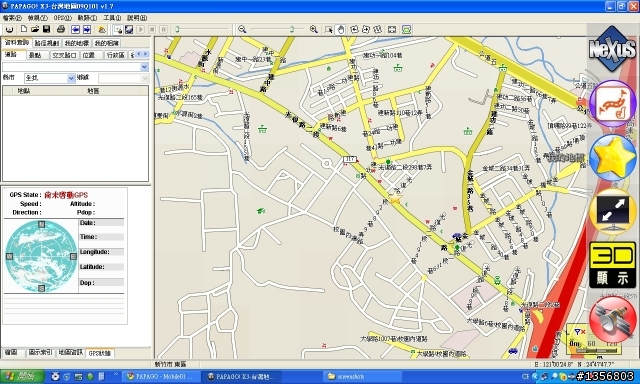Image resolution: width=640 pixels, height=384 pixels.
Task: Open the Windows Start button
Action: pos(22,376)
